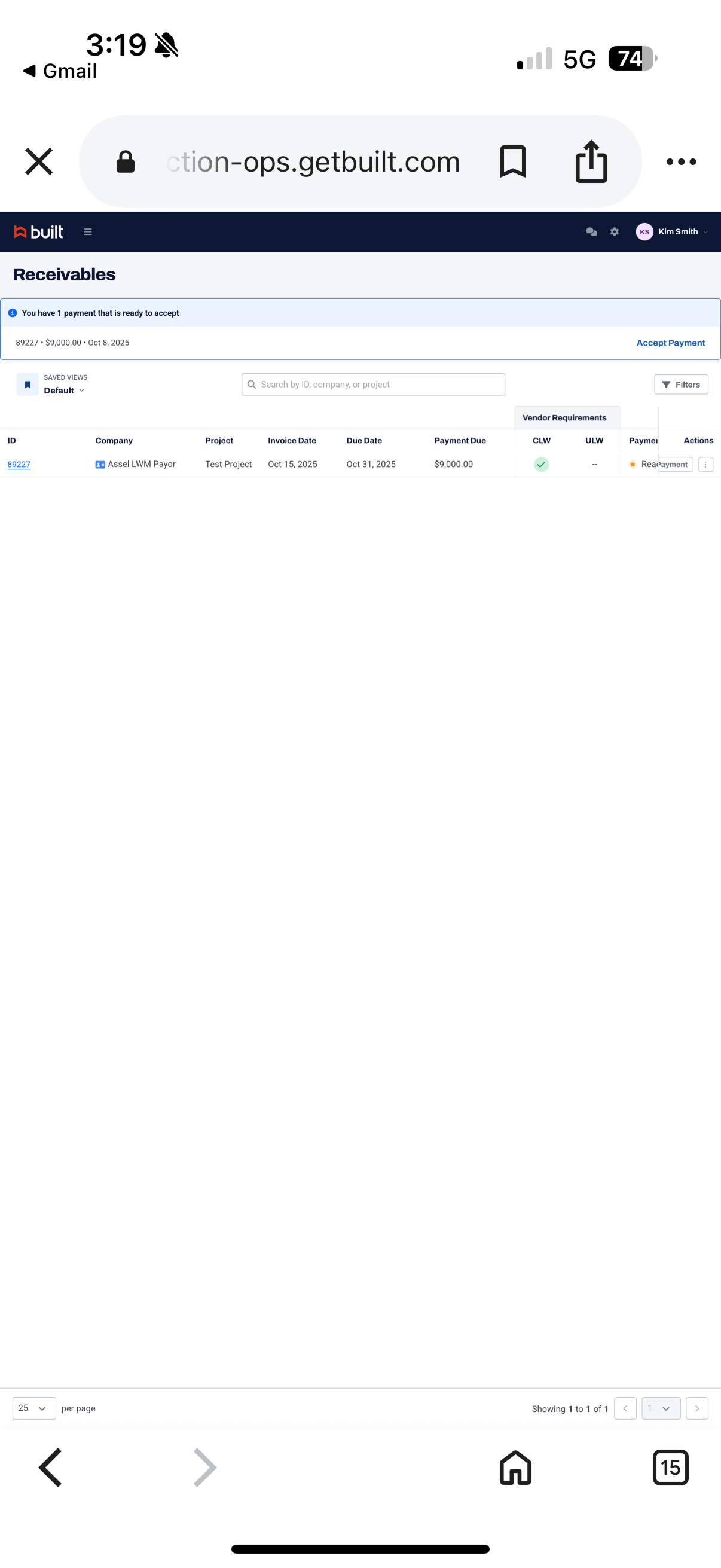Navigate back with browser back arrow
The image size is (721, 1568).
pyautogui.click(x=50, y=1467)
